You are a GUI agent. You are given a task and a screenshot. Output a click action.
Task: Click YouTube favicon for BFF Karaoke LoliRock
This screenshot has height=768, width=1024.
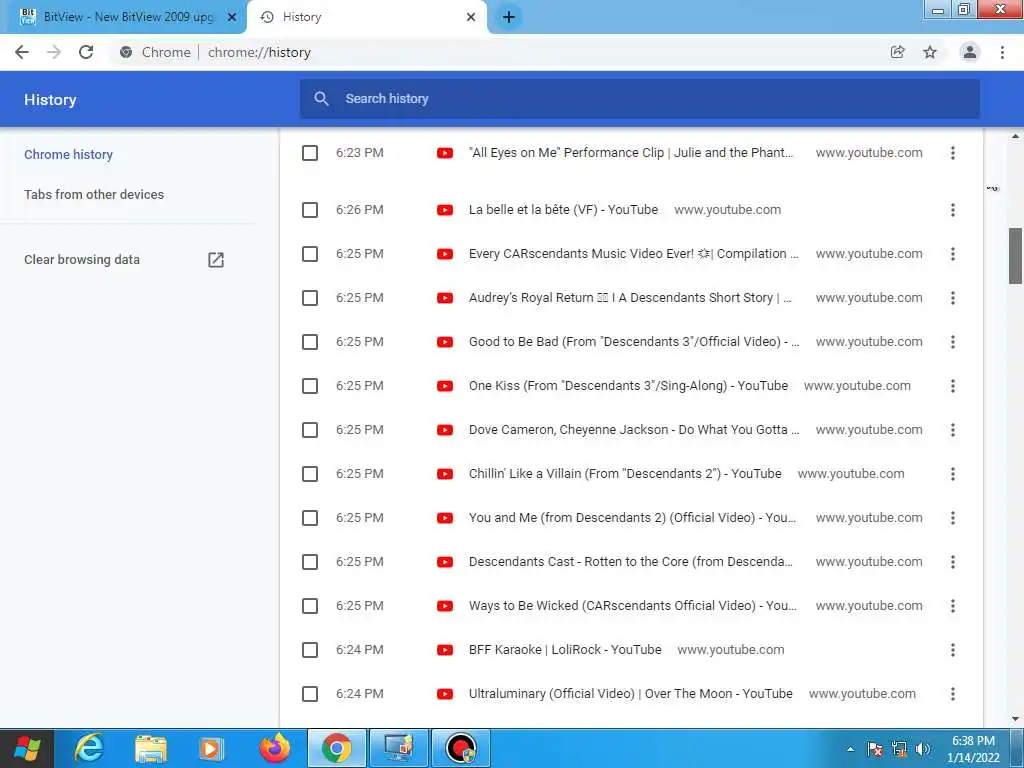(x=445, y=650)
